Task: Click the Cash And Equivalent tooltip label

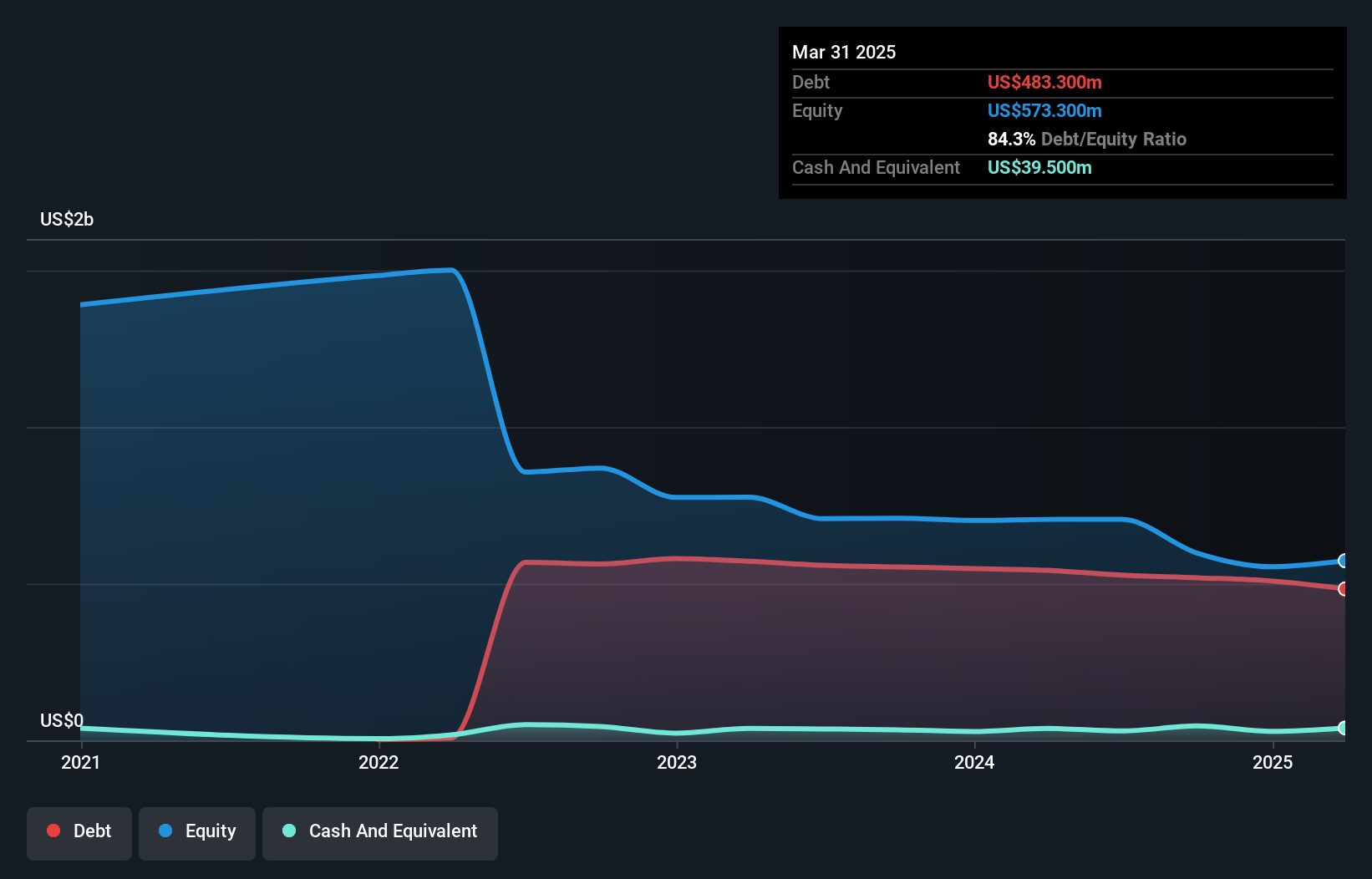Action: click(876, 167)
